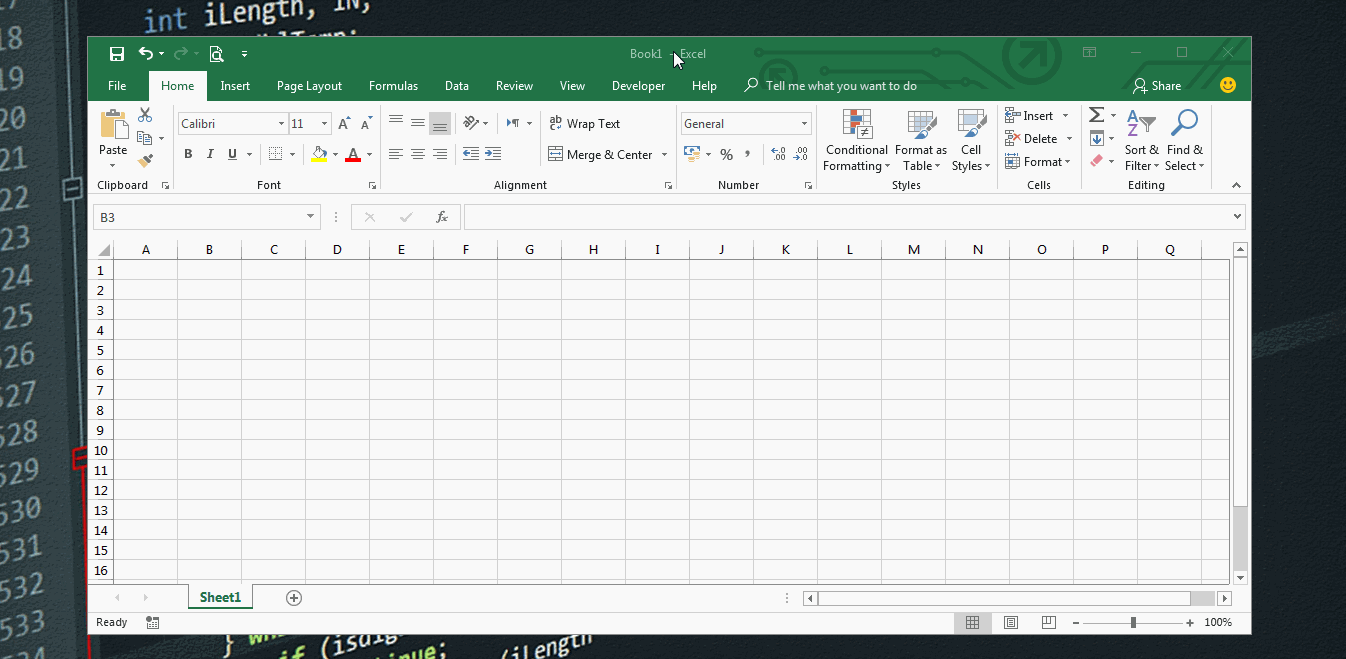Screen dimensions: 1346x659
Task: Switch to Normal view in status bar
Action: pos(972,622)
